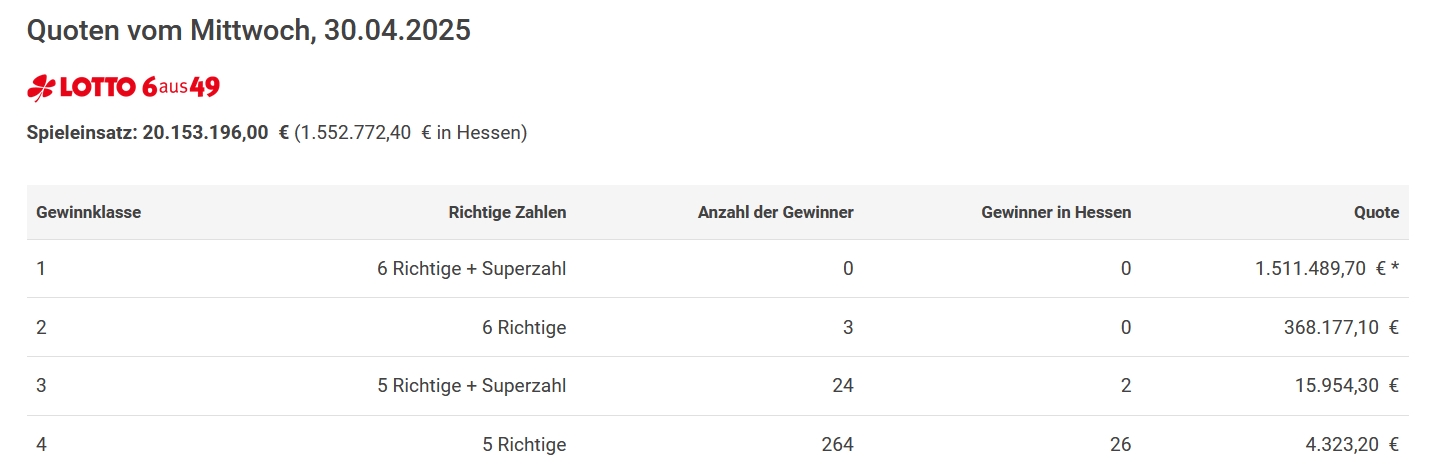The width and height of the screenshot is (1429, 473).
Task: Click the quote 4.323,20 €
Action: point(1351,445)
